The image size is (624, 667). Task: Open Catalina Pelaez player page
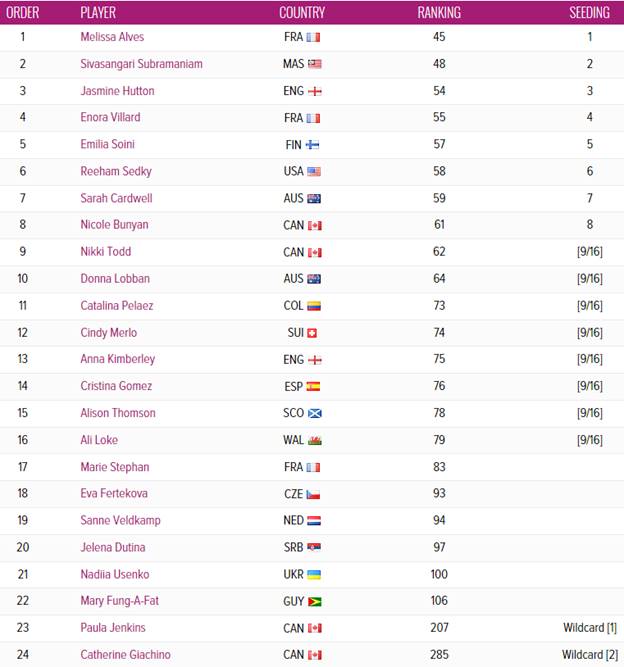[117, 306]
